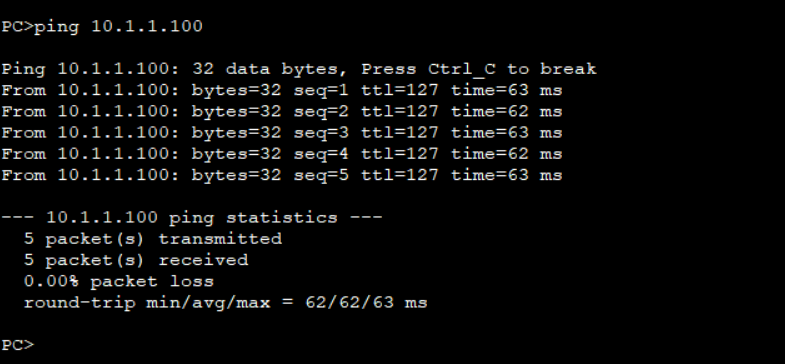Screen dimensions: 785x364
Task: Click time=63 ms on the seq=1 line
Action: tap(507, 90)
